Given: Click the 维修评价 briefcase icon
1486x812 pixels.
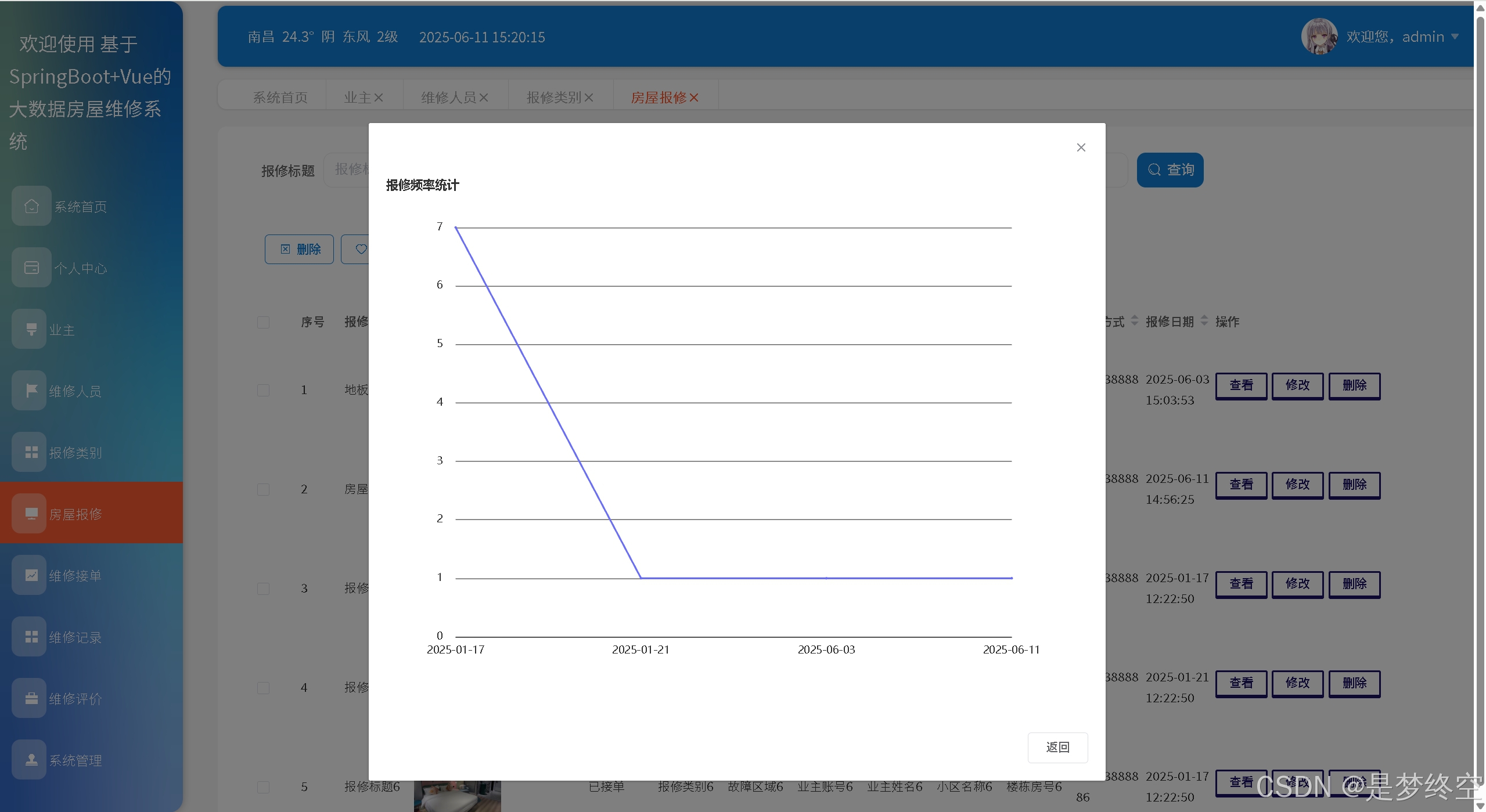Looking at the screenshot, I should [31, 698].
